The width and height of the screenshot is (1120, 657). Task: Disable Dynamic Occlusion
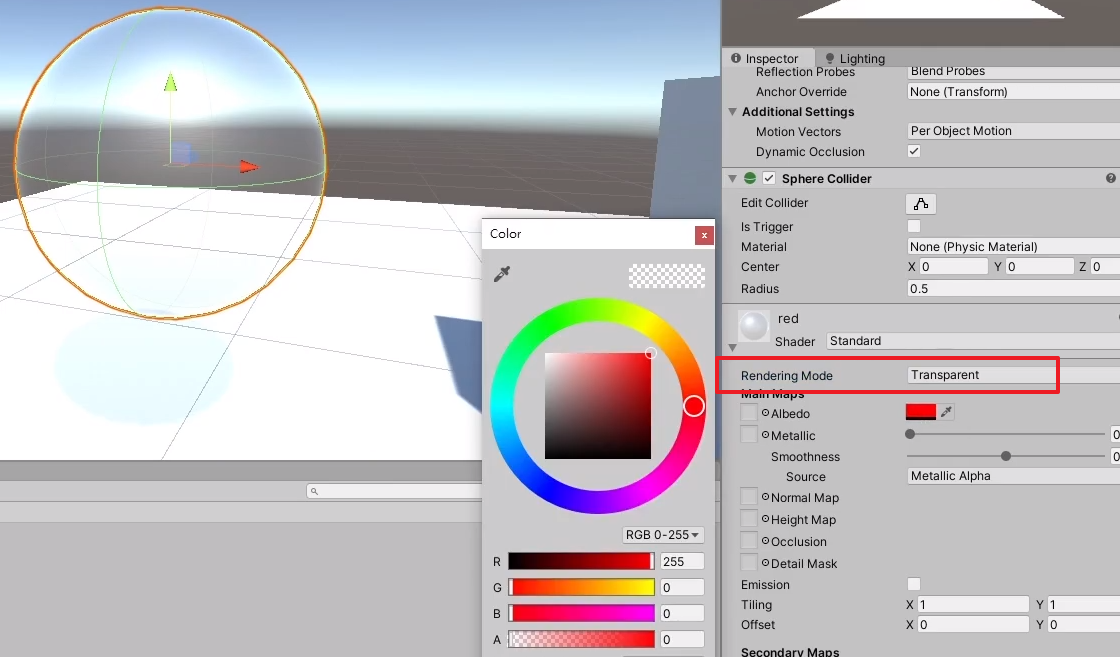914,151
